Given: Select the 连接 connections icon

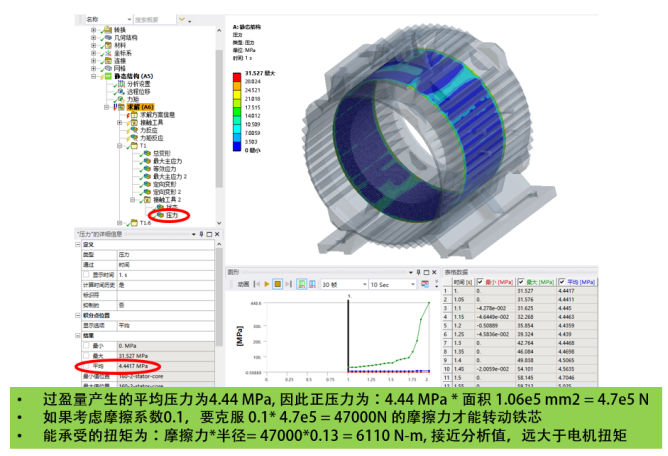Looking at the screenshot, I should pyautogui.click(x=108, y=61).
